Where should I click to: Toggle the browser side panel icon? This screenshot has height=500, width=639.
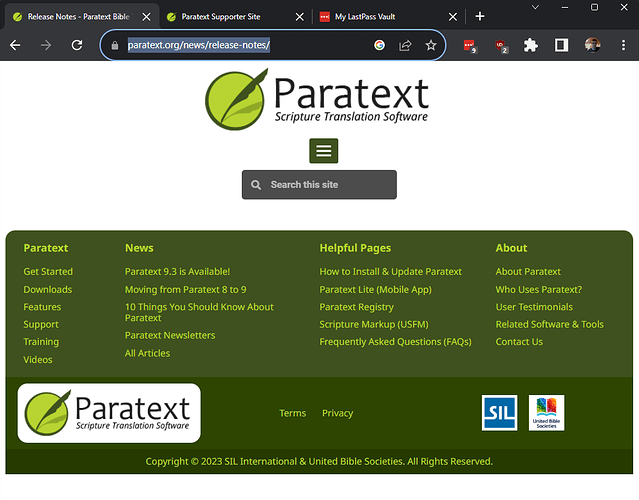pyautogui.click(x=562, y=45)
